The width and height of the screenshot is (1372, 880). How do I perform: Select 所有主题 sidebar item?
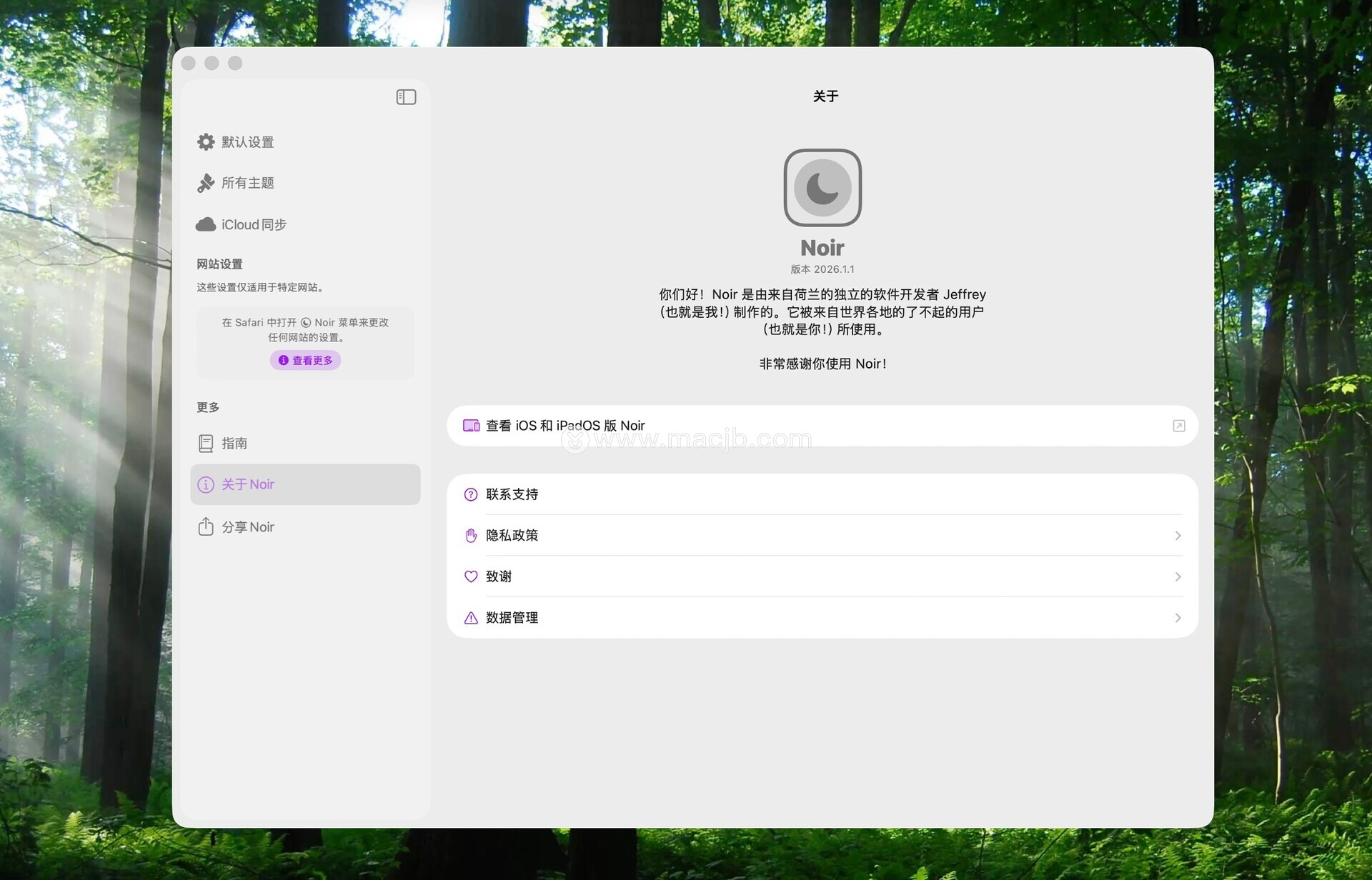point(247,184)
